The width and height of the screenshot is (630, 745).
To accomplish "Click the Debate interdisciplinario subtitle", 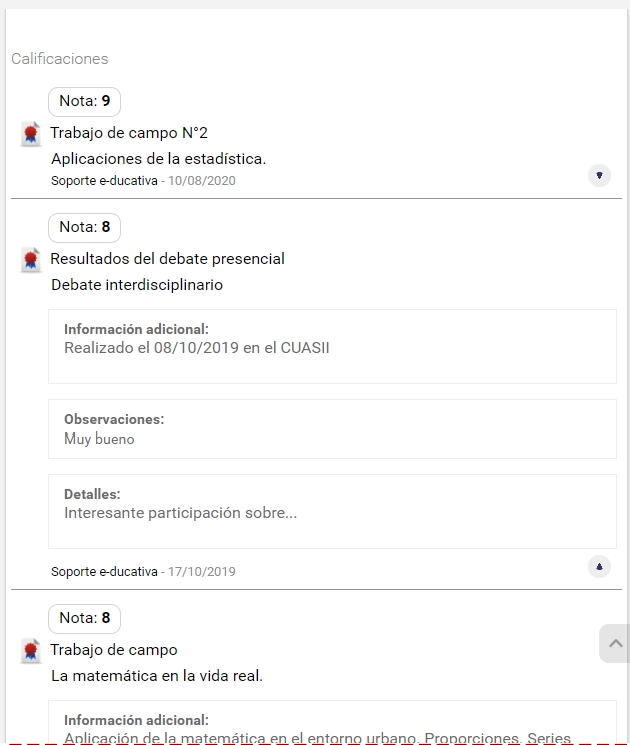I will pos(137,285).
